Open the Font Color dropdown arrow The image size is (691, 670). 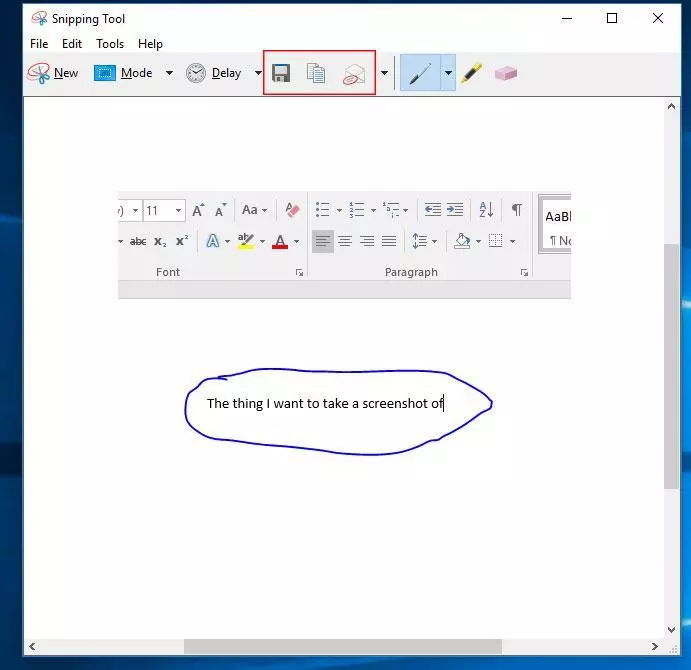coord(297,242)
